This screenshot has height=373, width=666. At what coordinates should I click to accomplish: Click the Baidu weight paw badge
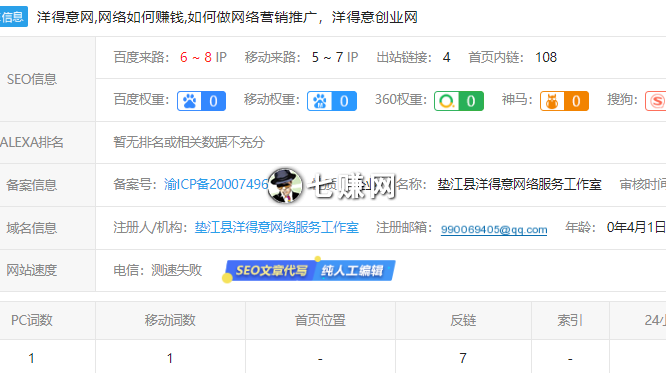tap(201, 101)
